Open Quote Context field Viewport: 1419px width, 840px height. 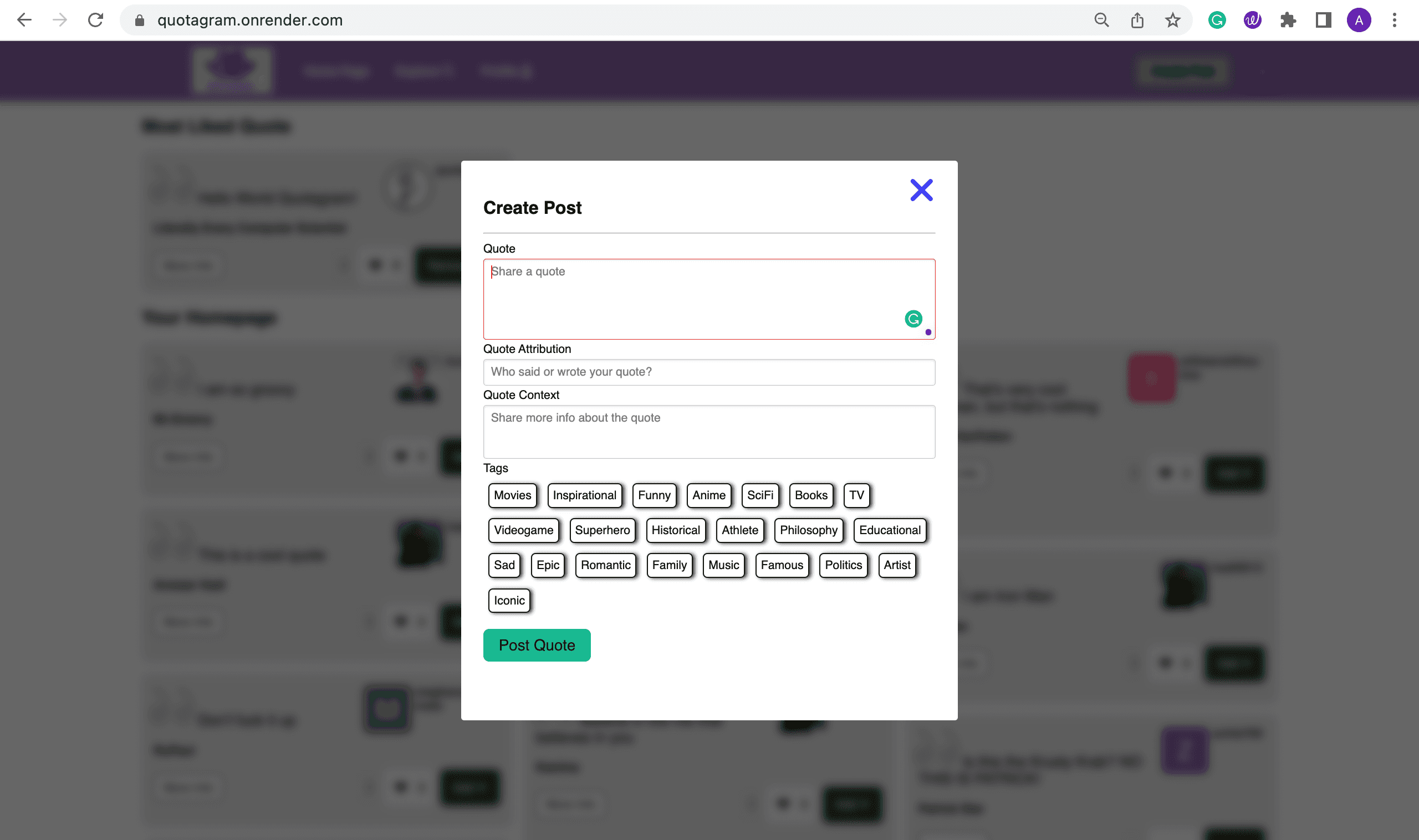(x=708, y=431)
